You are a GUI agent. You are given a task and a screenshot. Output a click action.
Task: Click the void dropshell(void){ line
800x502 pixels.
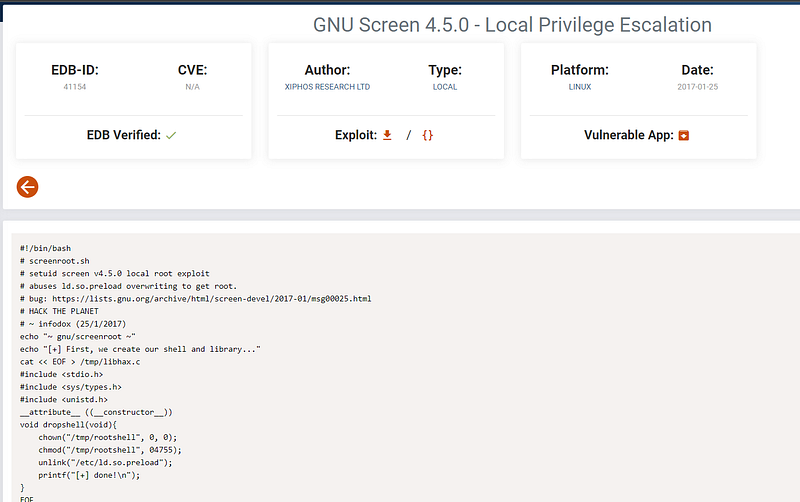(x=68, y=424)
